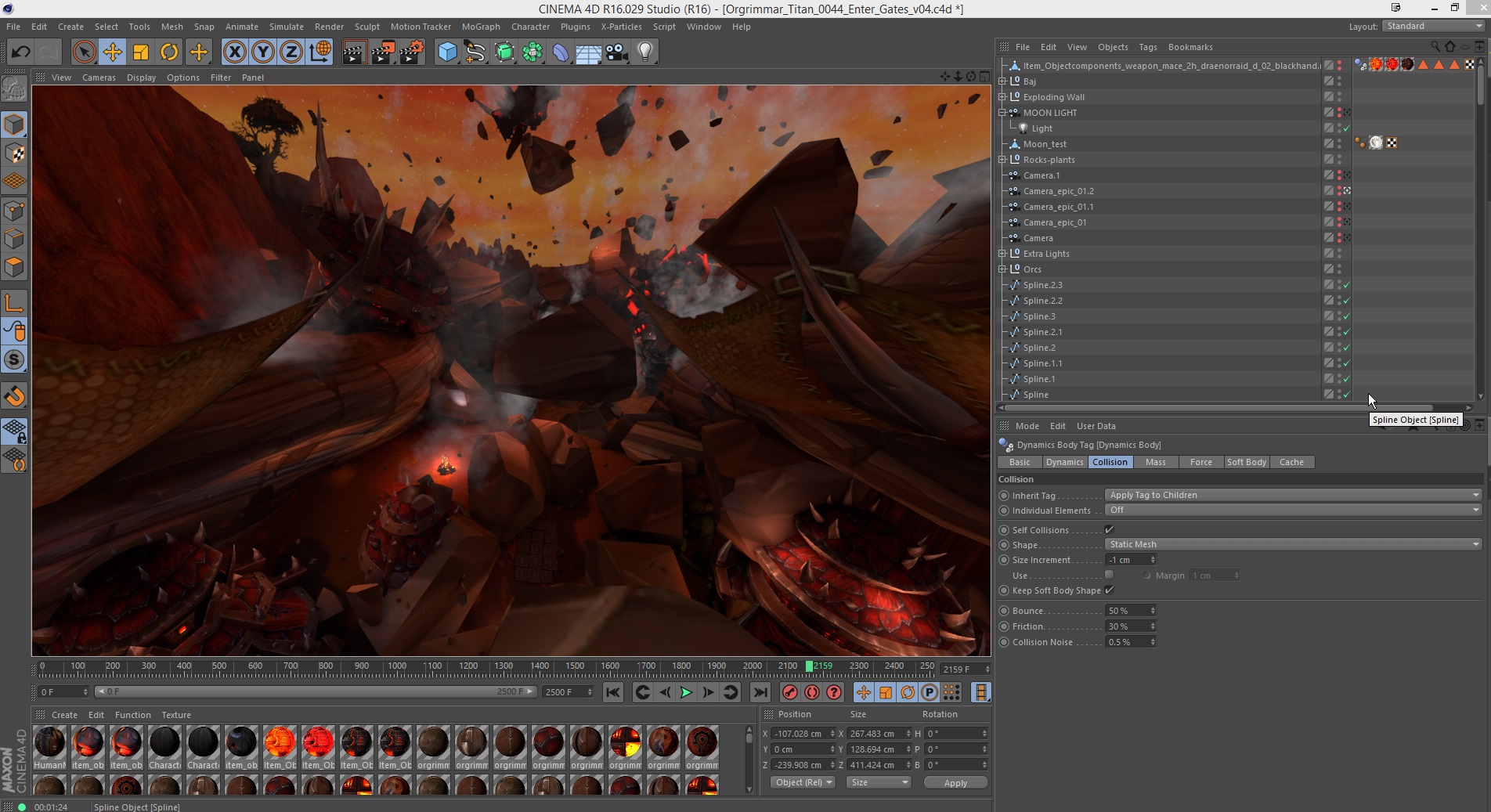Add a Cube primitive object
Image resolution: width=1491 pixels, height=812 pixels.
(447, 52)
